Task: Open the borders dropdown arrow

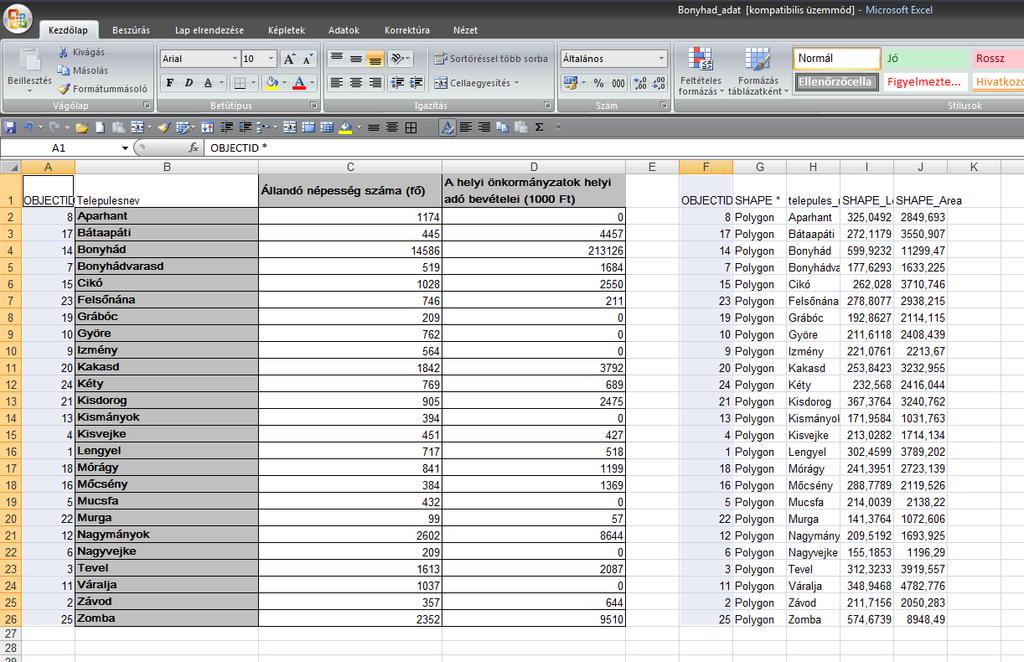Action: click(x=253, y=83)
